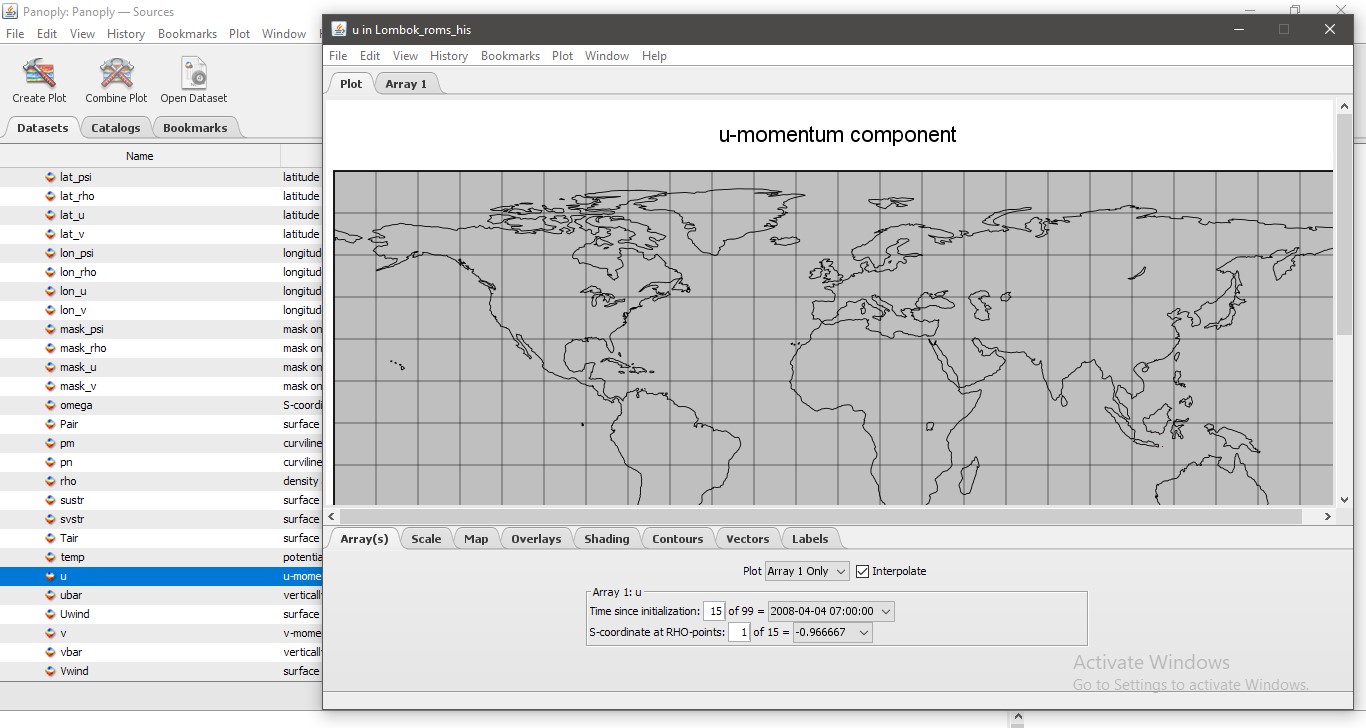Click the time step index input field
This screenshot has width=1366, height=728.
714,611
